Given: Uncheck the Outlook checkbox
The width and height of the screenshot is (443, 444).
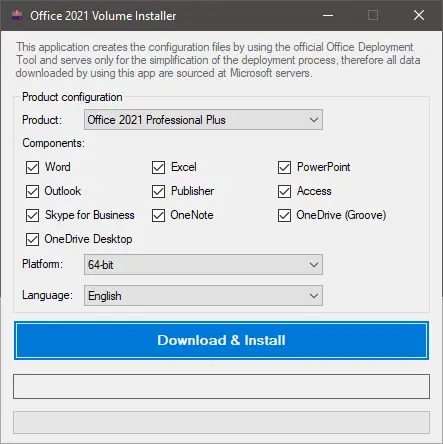Looking at the screenshot, I should [32, 191].
